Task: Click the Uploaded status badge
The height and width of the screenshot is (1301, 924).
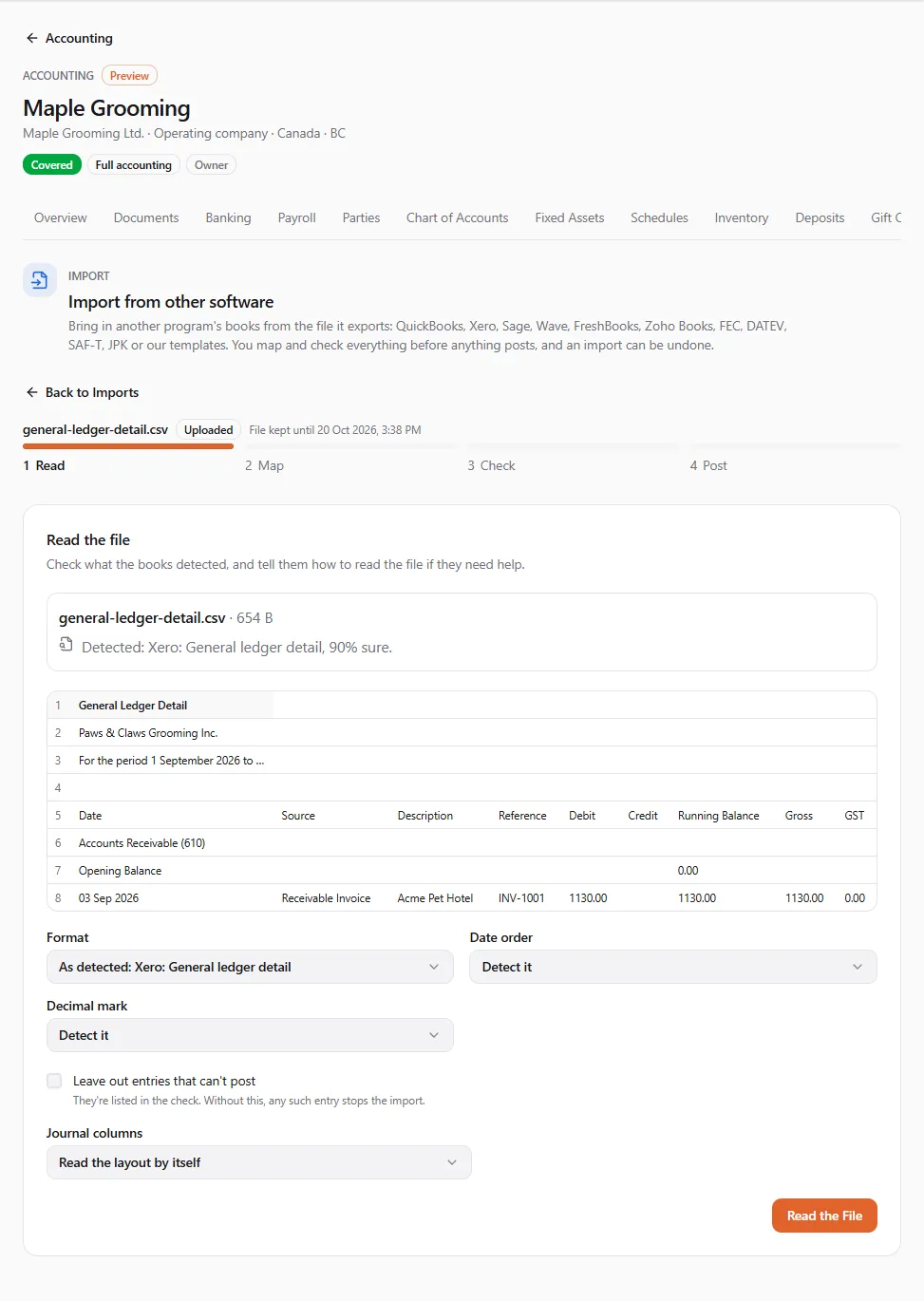Action: pos(209,430)
